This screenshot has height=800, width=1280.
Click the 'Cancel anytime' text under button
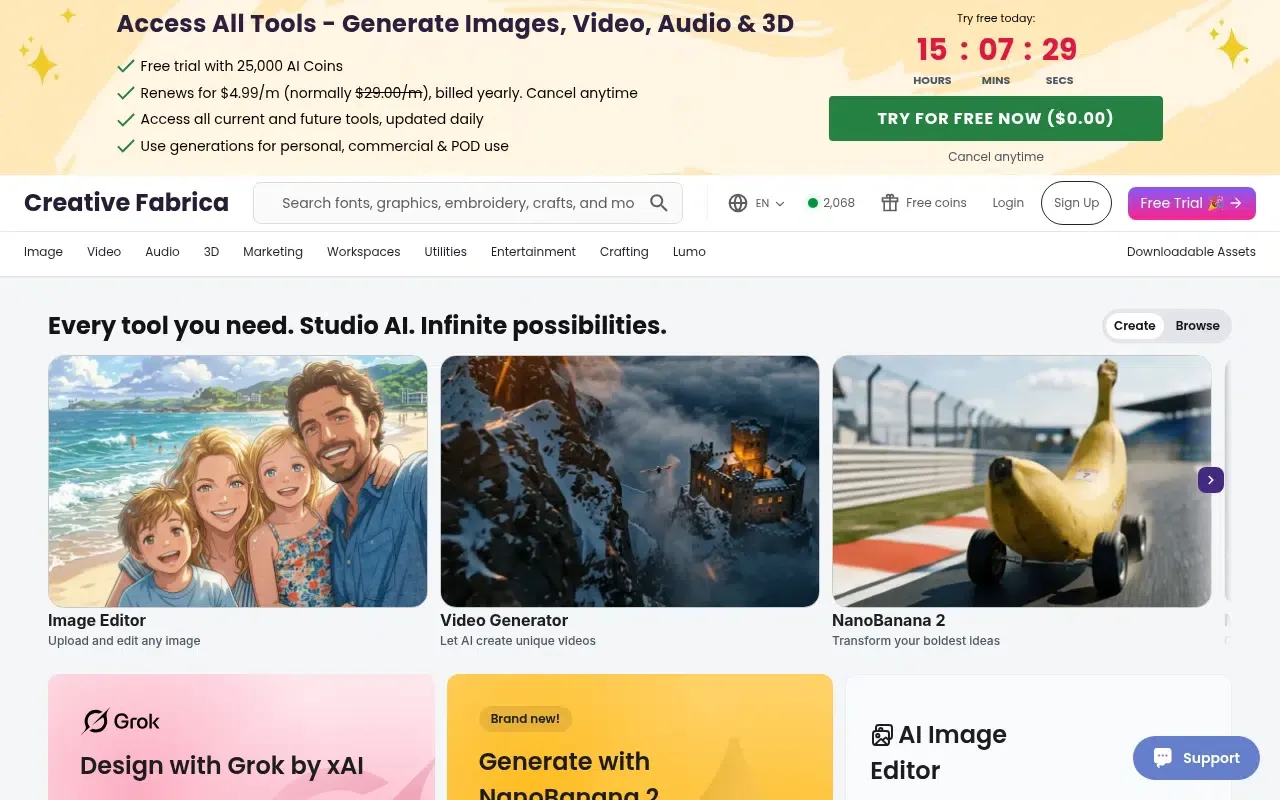(x=996, y=157)
